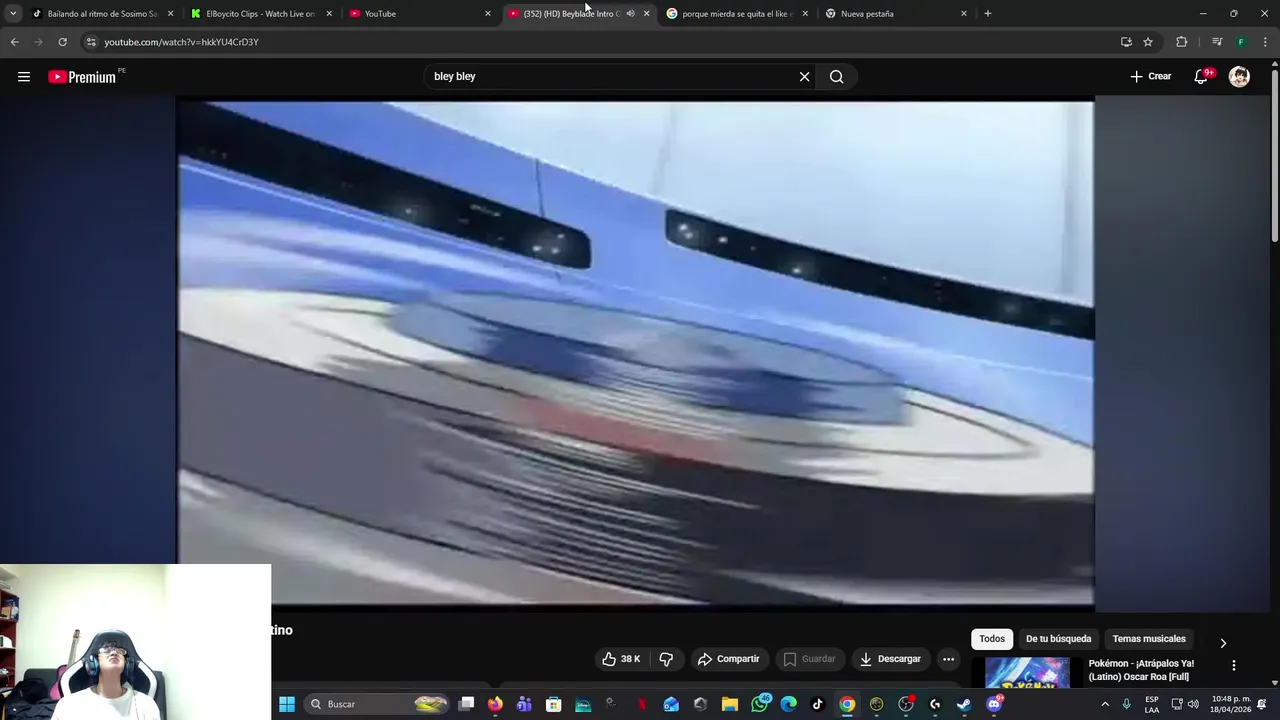Clear the search text with the X
1280x720 pixels.
[804, 77]
